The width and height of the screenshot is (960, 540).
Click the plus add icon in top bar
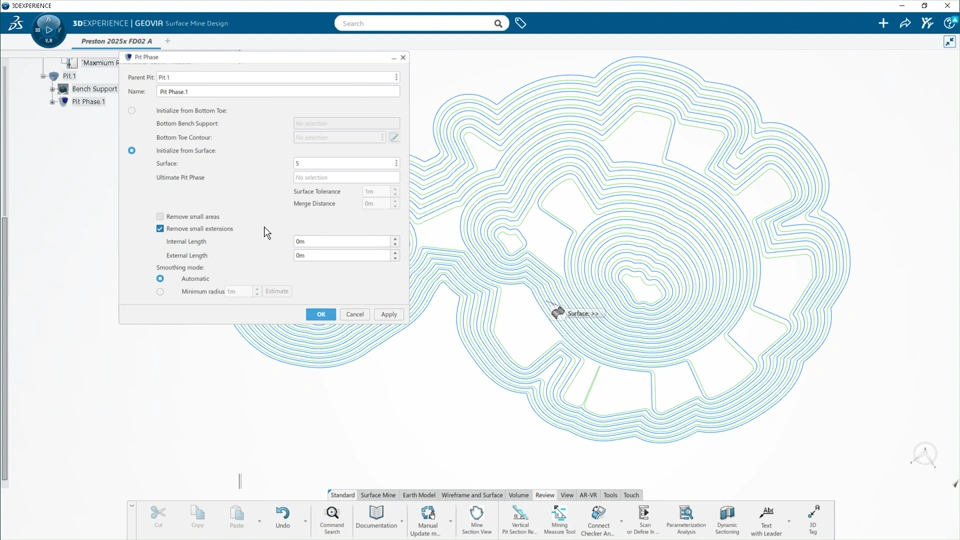click(x=883, y=23)
